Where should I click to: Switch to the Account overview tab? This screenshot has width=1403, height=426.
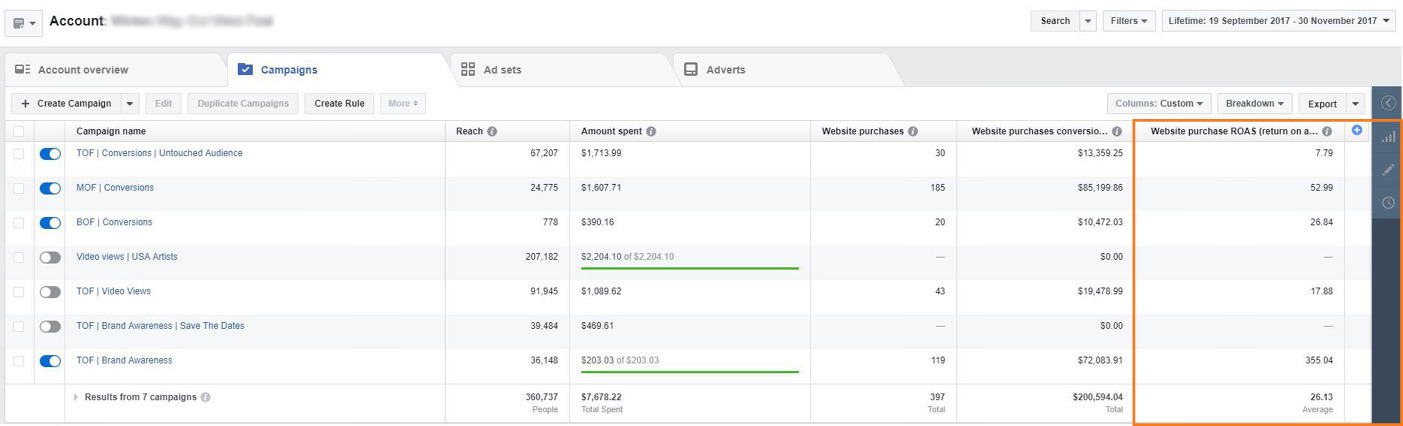(x=83, y=70)
